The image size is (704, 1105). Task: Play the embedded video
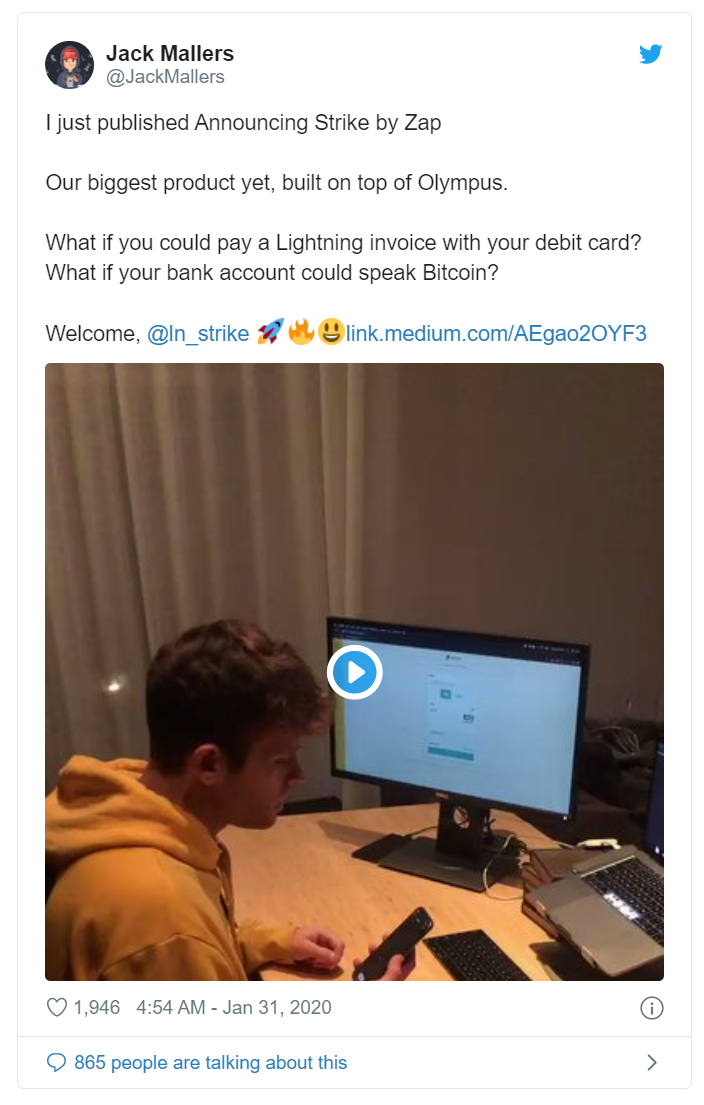pos(354,672)
